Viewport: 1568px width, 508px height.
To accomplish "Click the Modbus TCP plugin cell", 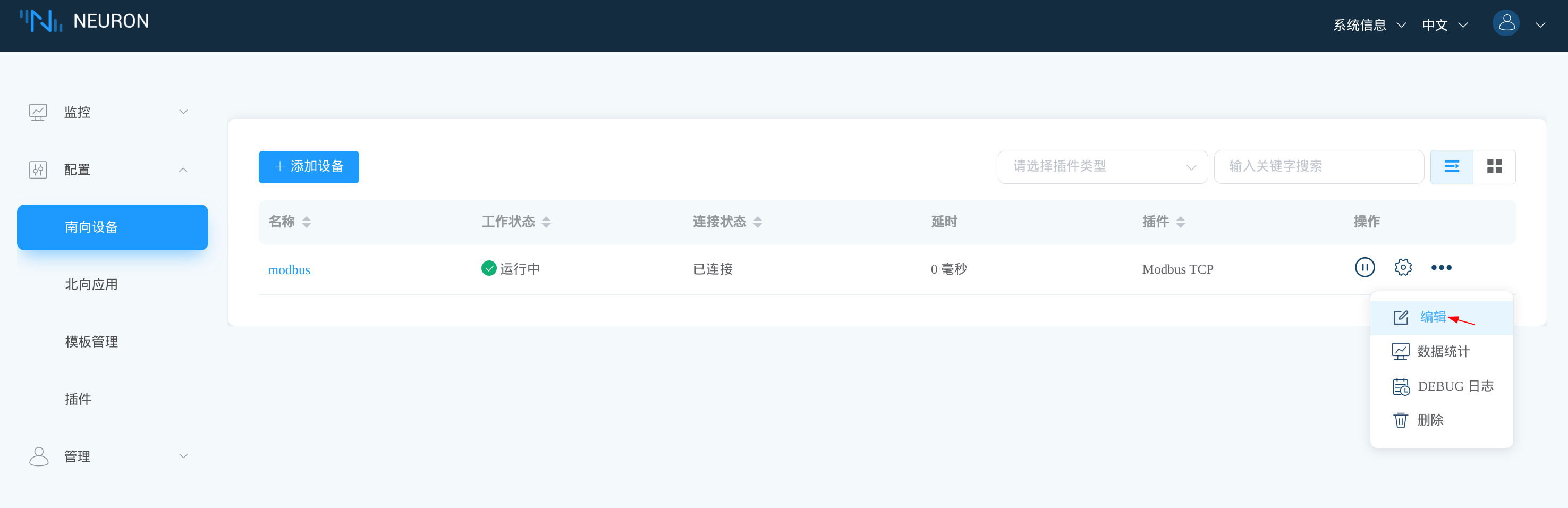I will pyautogui.click(x=1177, y=269).
